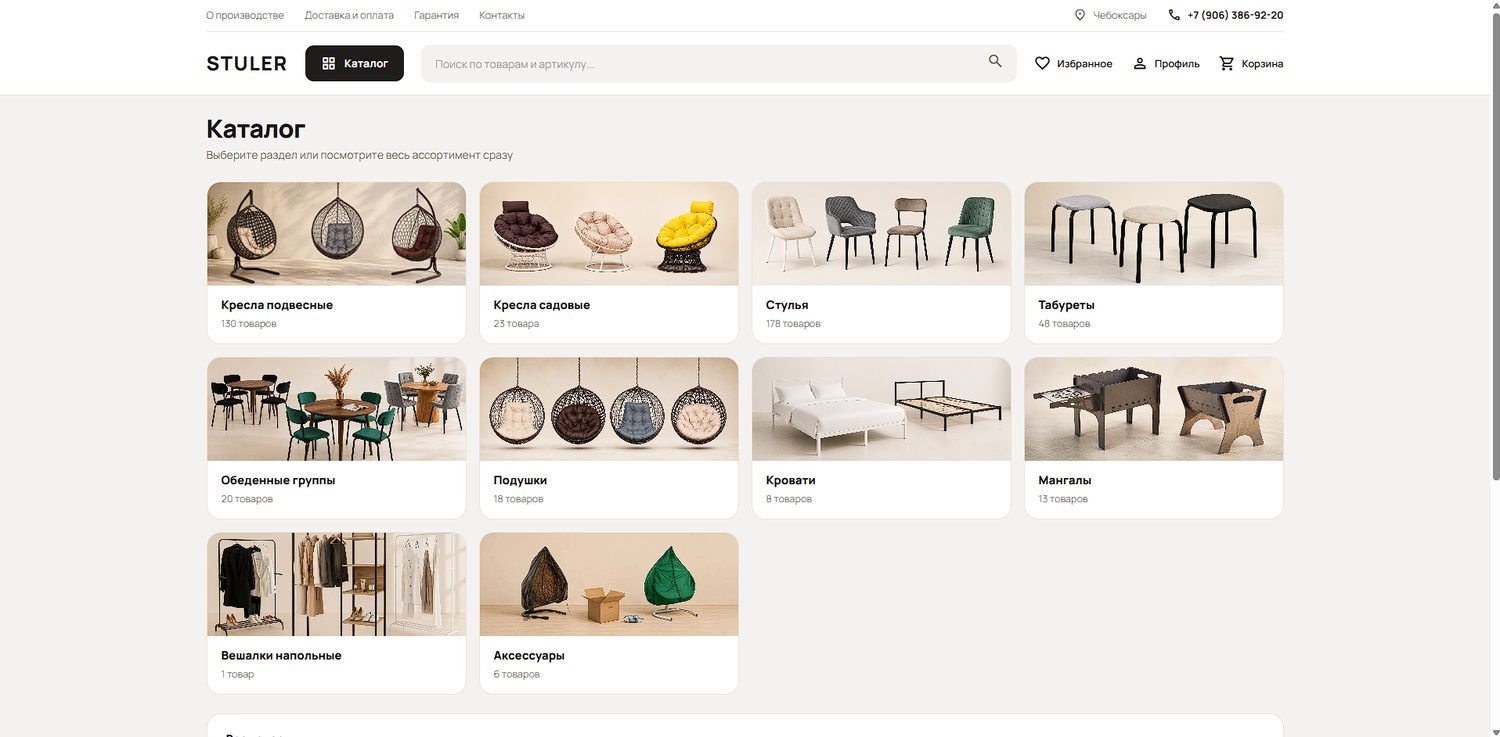
Task: Click the Подушки title text
Action: [520, 480]
